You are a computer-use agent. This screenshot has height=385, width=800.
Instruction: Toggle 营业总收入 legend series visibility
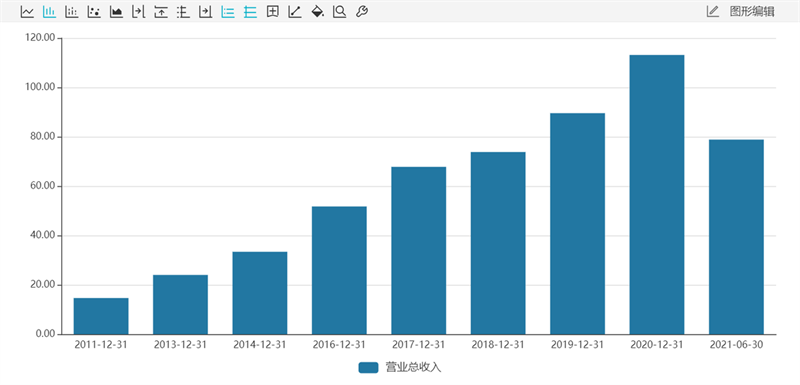399,368
